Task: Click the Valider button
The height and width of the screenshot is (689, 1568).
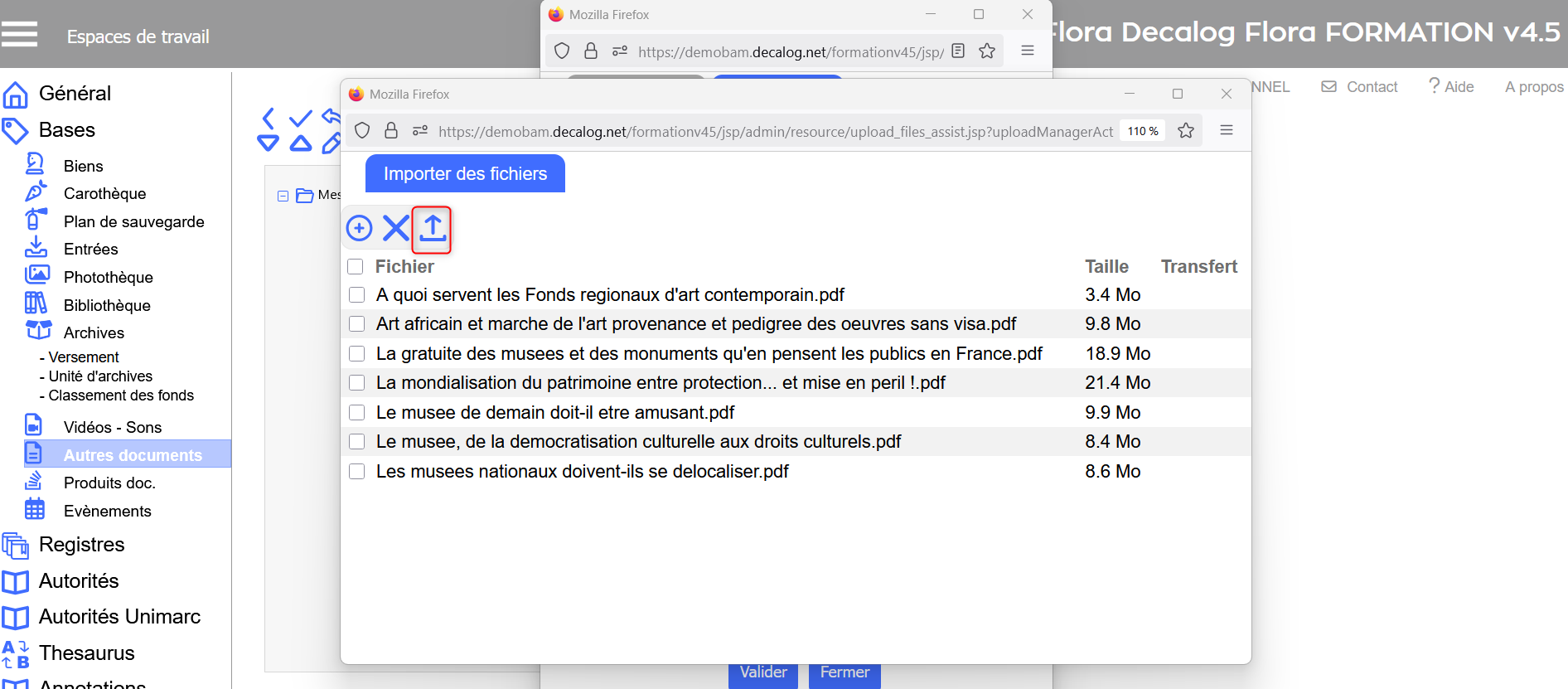Action: (762, 672)
